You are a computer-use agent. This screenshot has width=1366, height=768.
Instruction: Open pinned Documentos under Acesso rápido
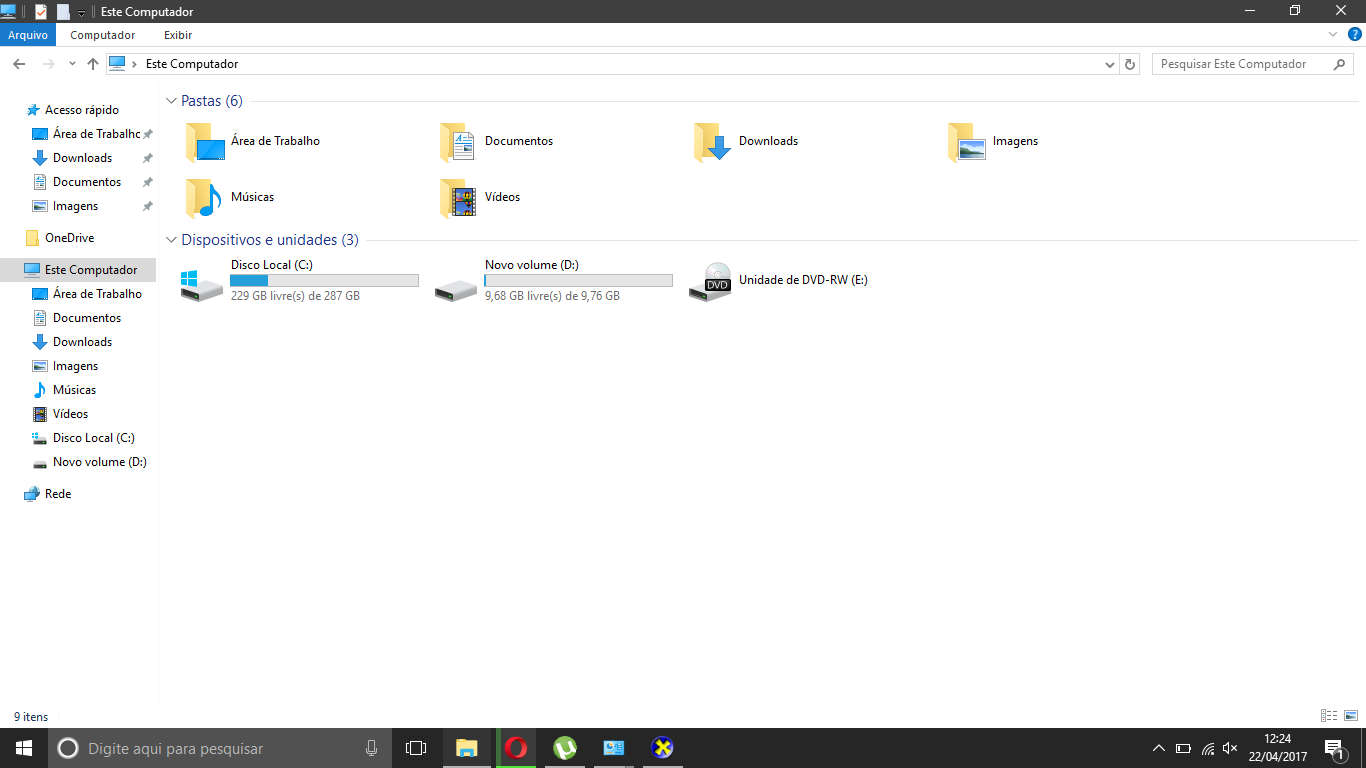pyautogui.click(x=87, y=182)
